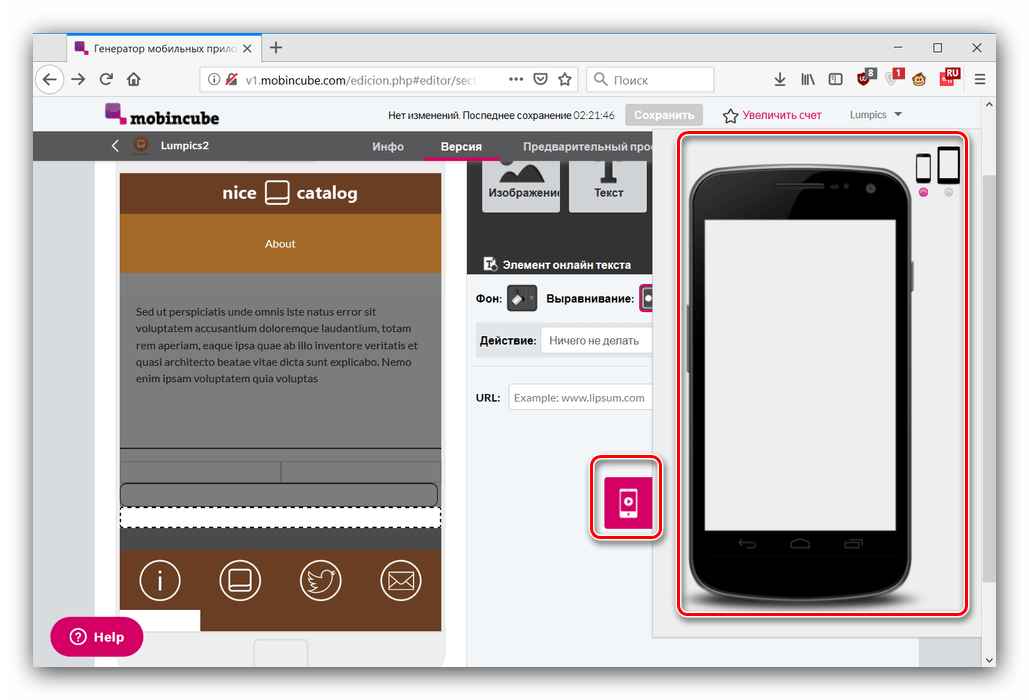The width and height of the screenshot is (1029, 700).
Task: Open the Предварительный просмотр tab
Action: click(x=587, y=146)
